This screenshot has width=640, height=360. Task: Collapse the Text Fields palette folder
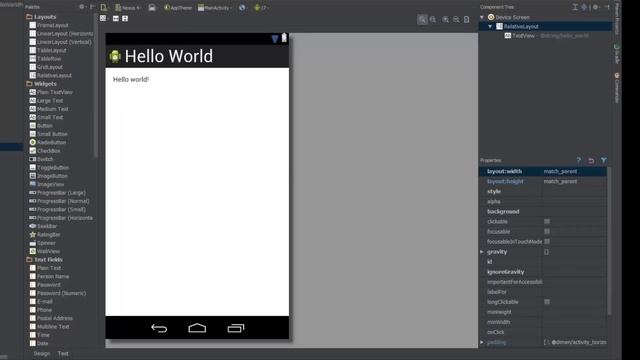click(x=44, y=260)
